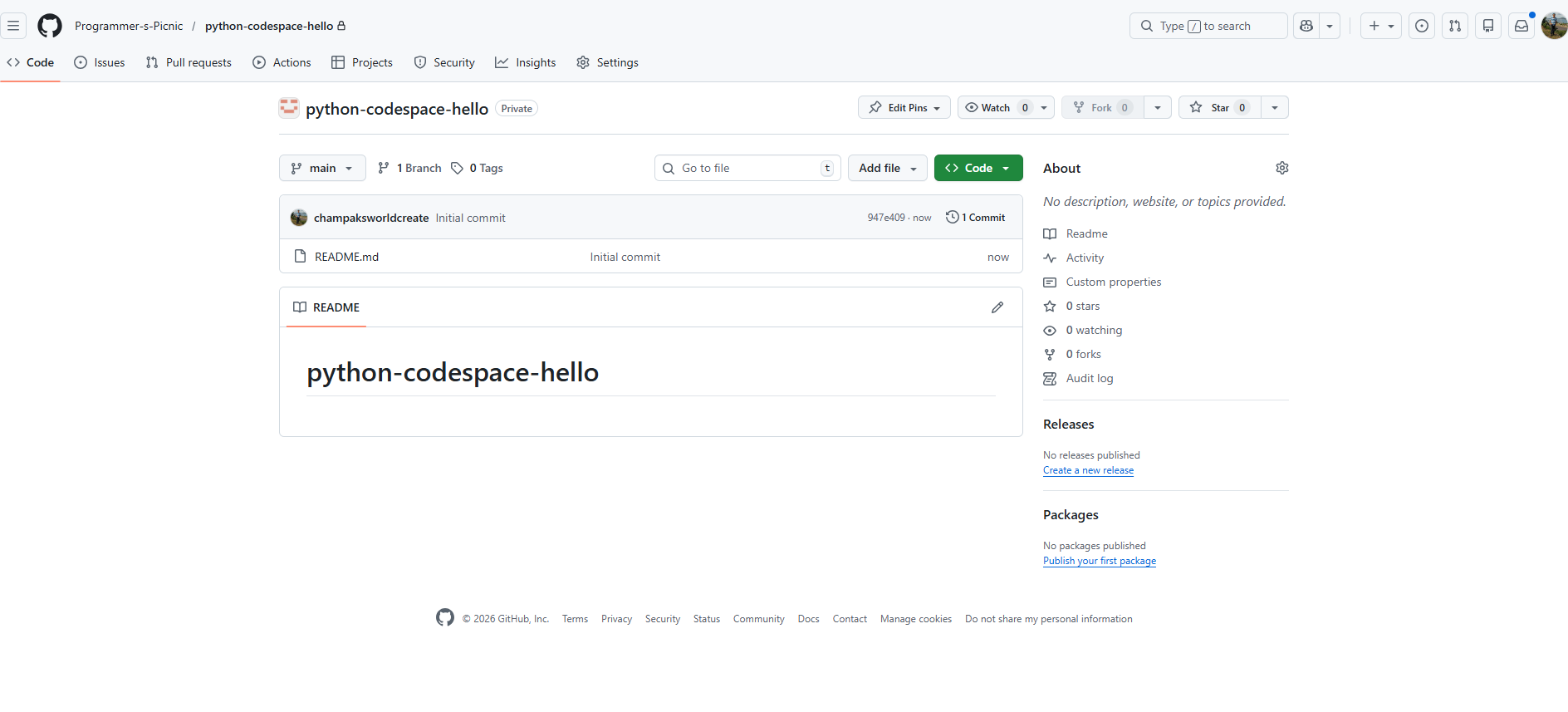Open the Create new plus menu

1381,26
